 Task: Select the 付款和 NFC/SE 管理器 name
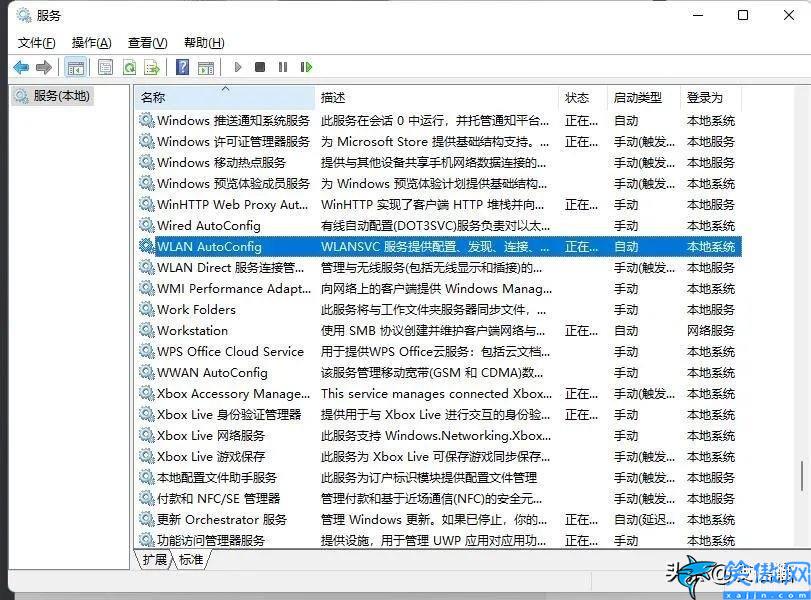click(x=218, y=499)
